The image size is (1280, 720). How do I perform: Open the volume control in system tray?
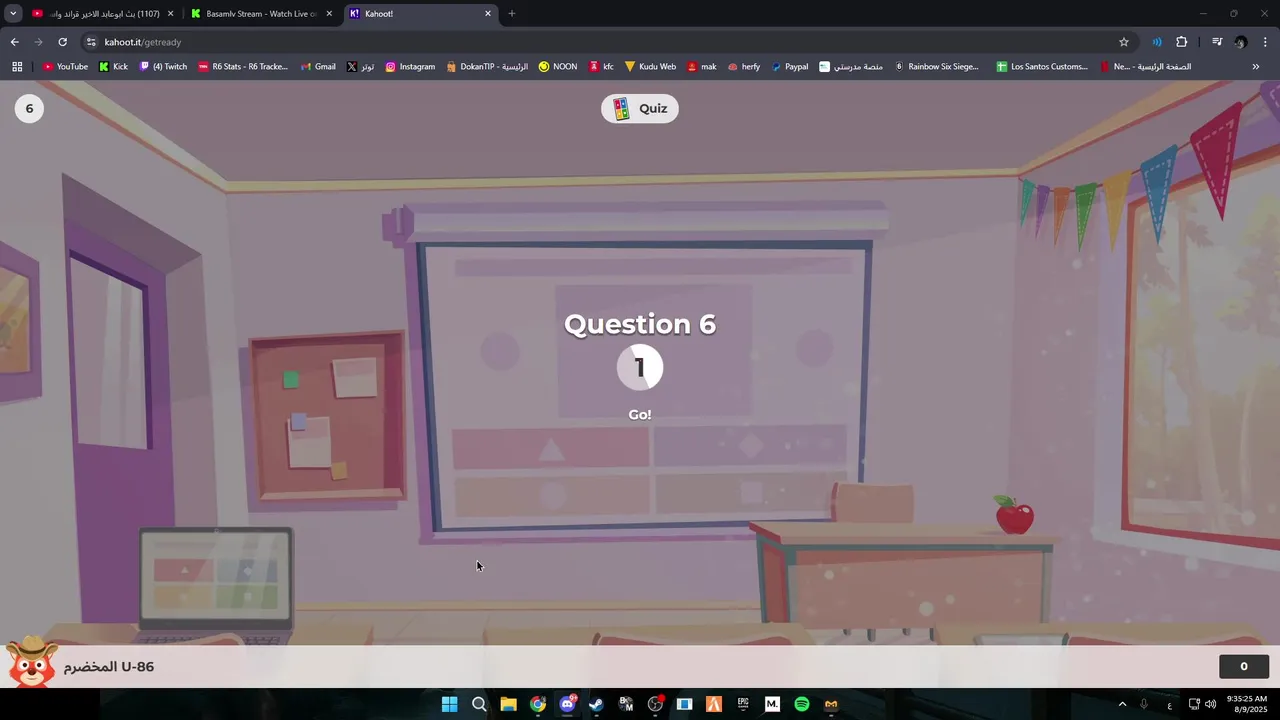[x=1211, y=704]
